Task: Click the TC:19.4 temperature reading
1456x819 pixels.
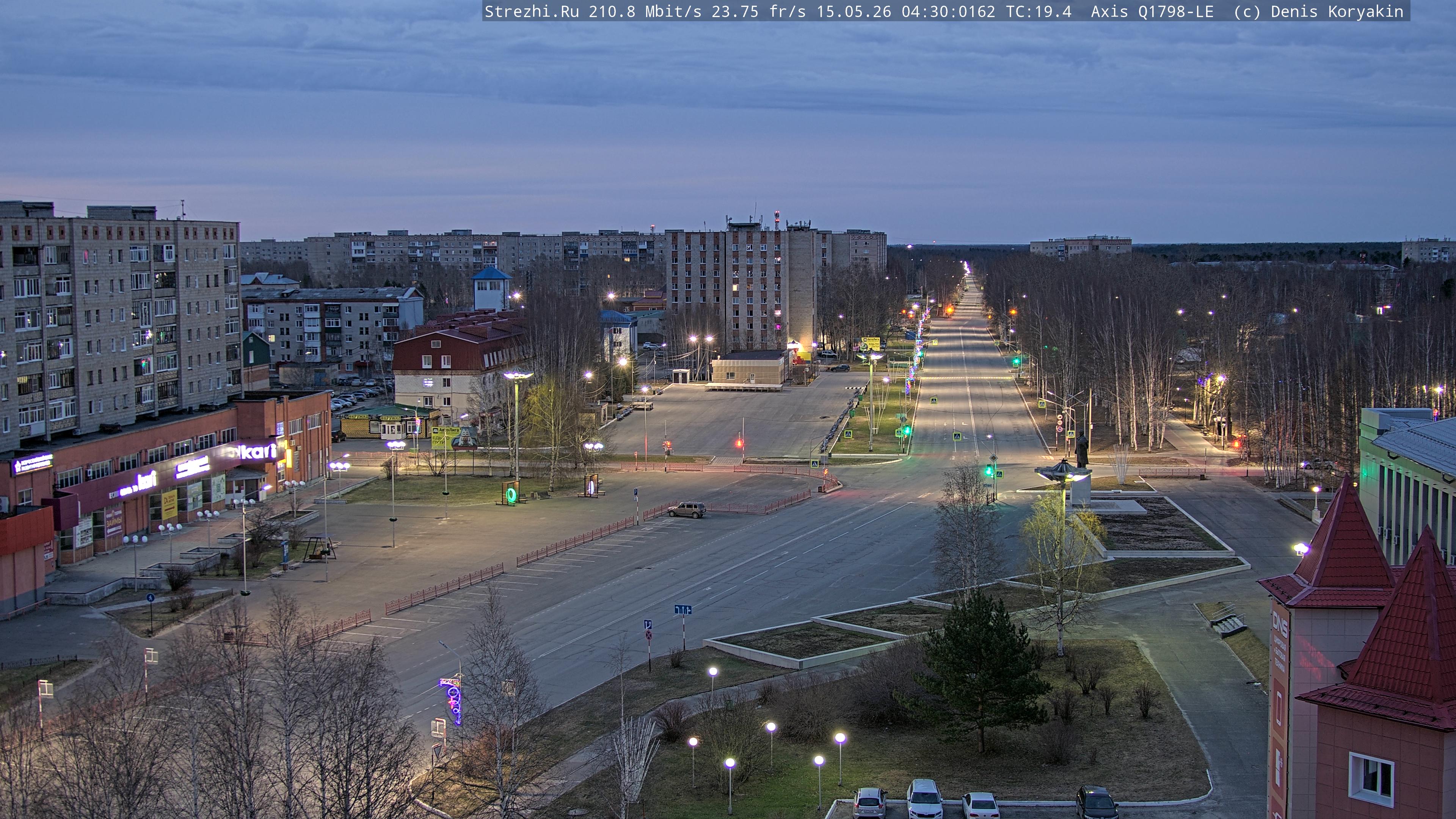Action: pos(1038,11)
